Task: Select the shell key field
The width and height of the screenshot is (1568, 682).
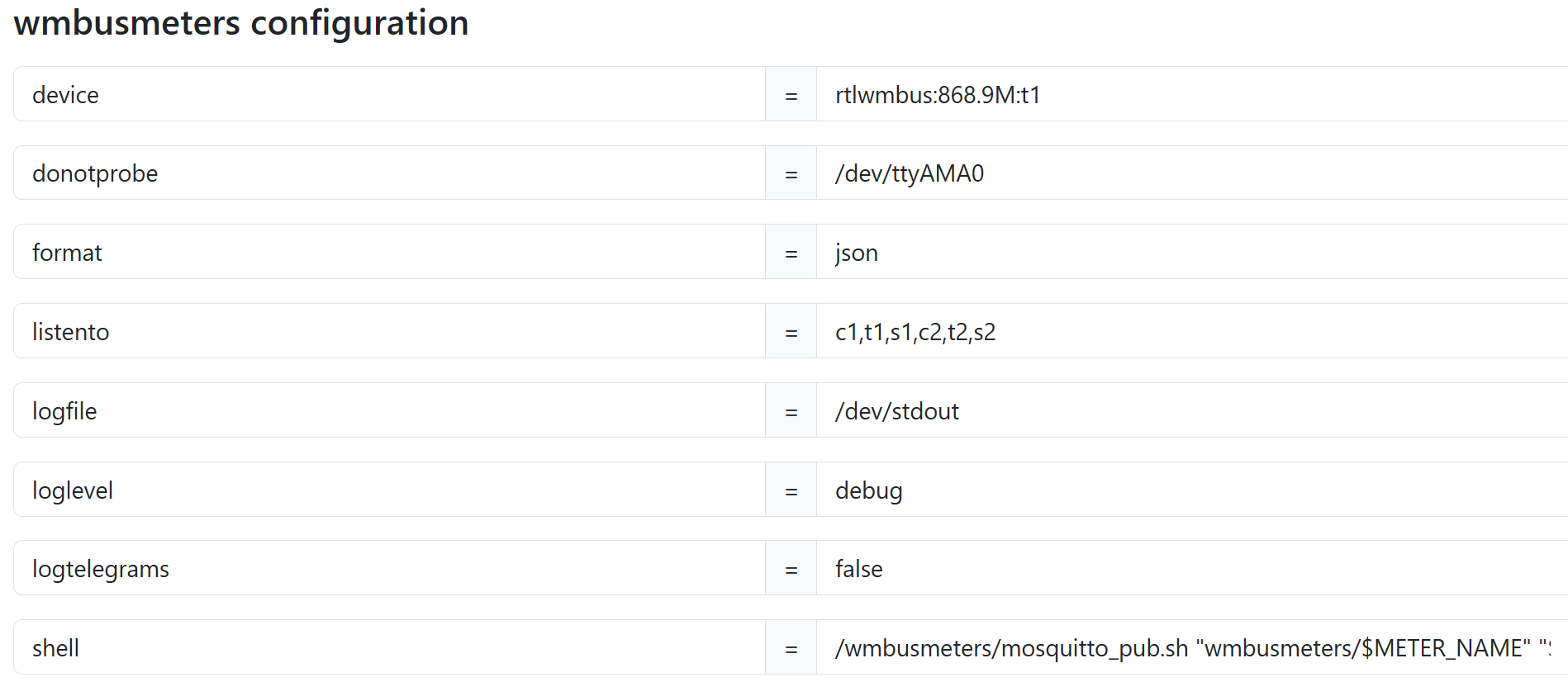Action: (x=389, y=647)
